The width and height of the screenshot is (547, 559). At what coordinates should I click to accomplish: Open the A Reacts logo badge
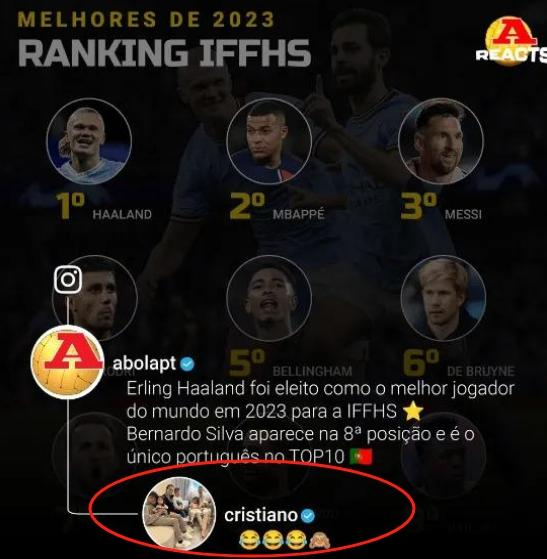(512, 42)
